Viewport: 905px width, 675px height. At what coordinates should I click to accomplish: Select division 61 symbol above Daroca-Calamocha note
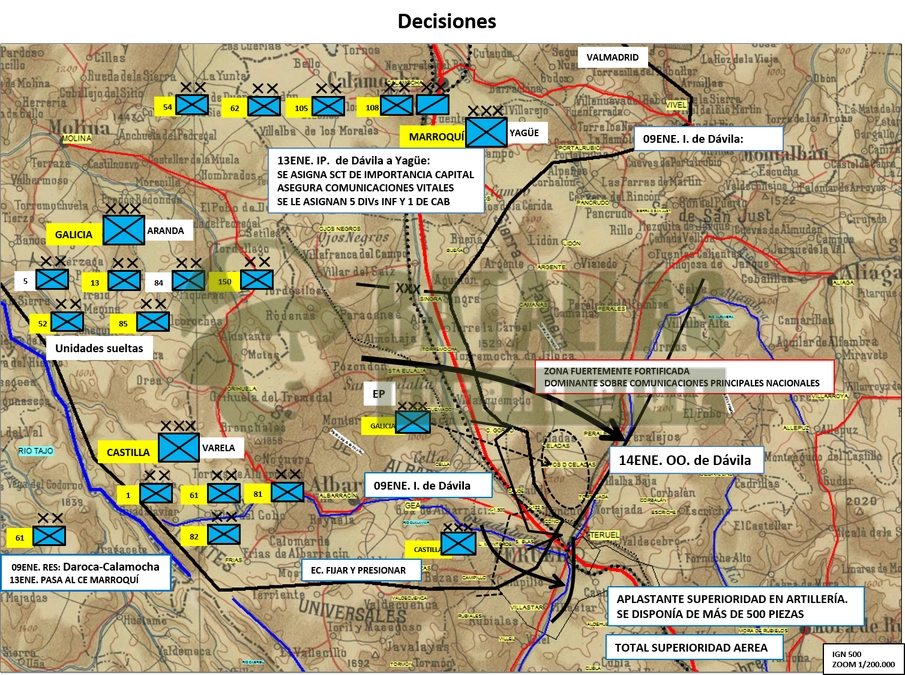[x=49, y=536]
